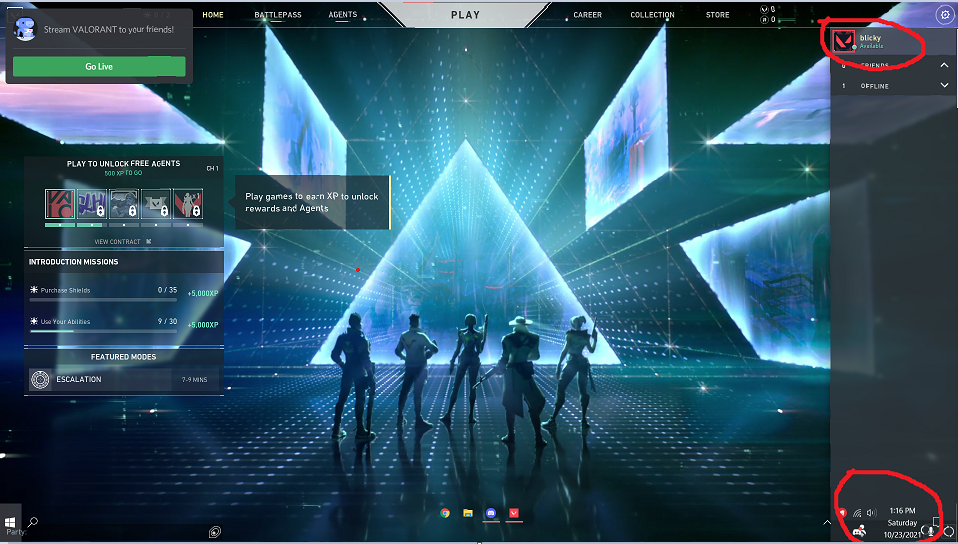Open File Explorer from the taskbar
The width and height of the screenshot is (958, 544).
point(468,513)
